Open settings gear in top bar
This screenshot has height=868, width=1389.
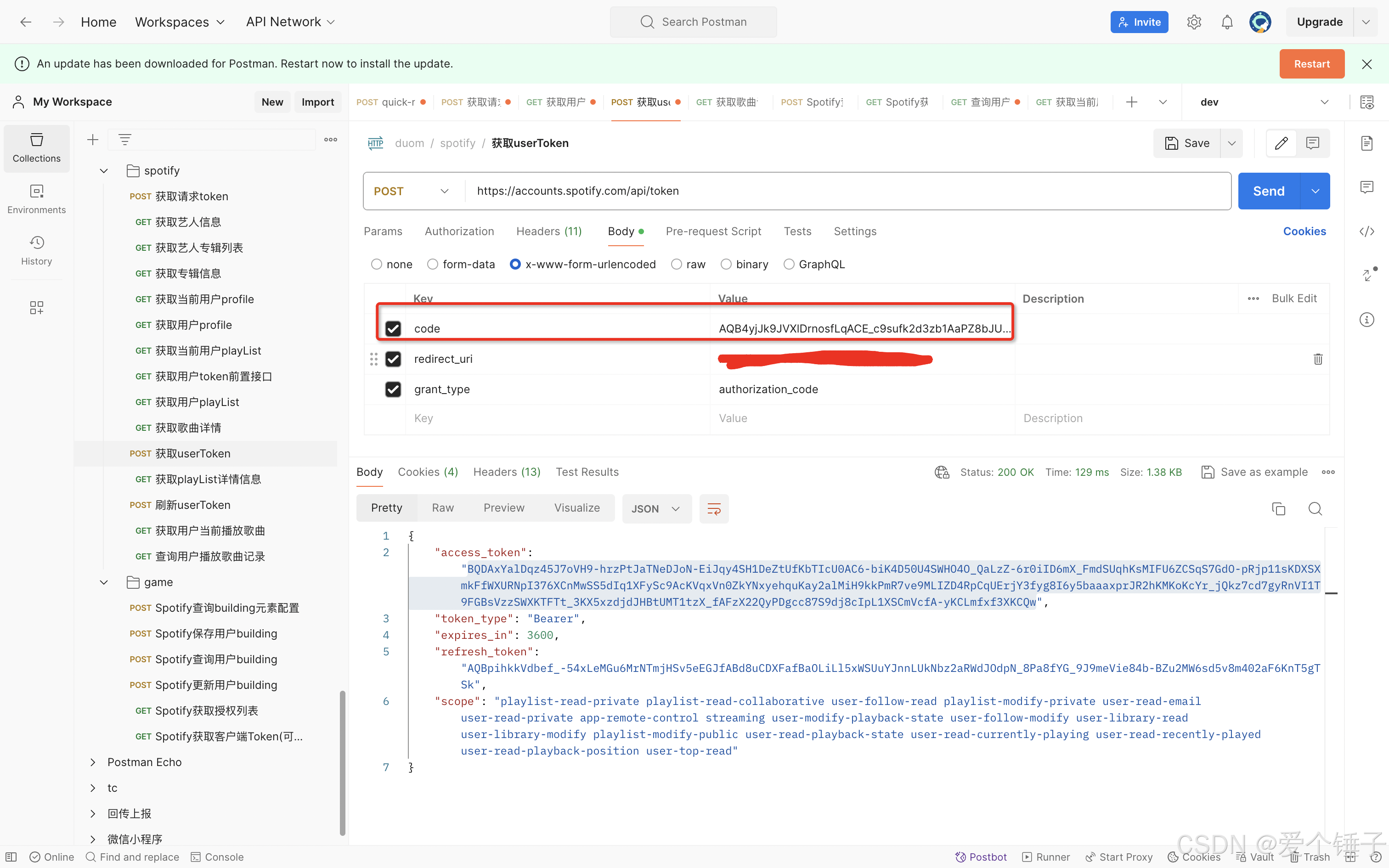pos(1194,22)
